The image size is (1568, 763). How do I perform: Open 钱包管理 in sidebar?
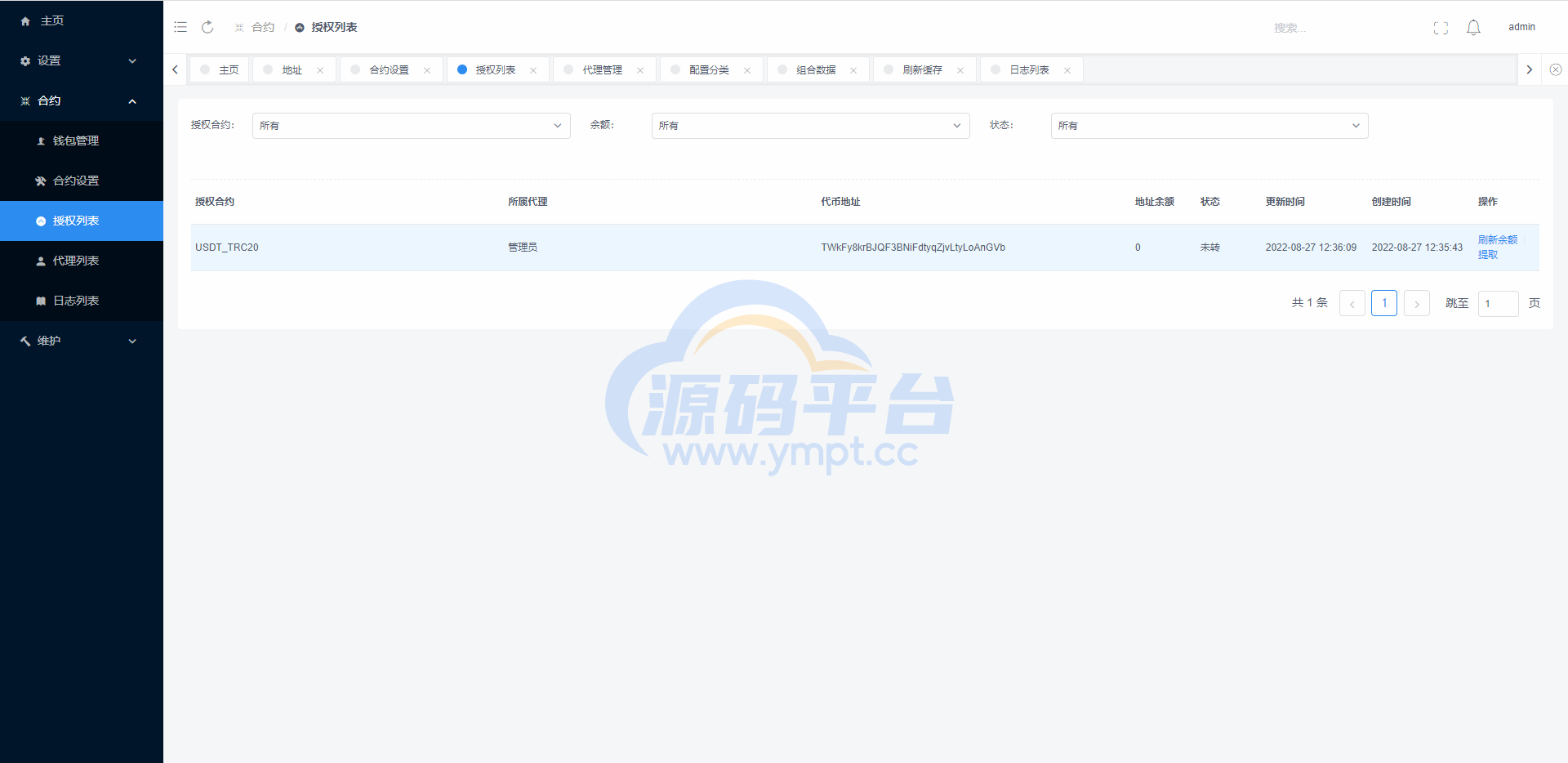click(x=82, y=141)
